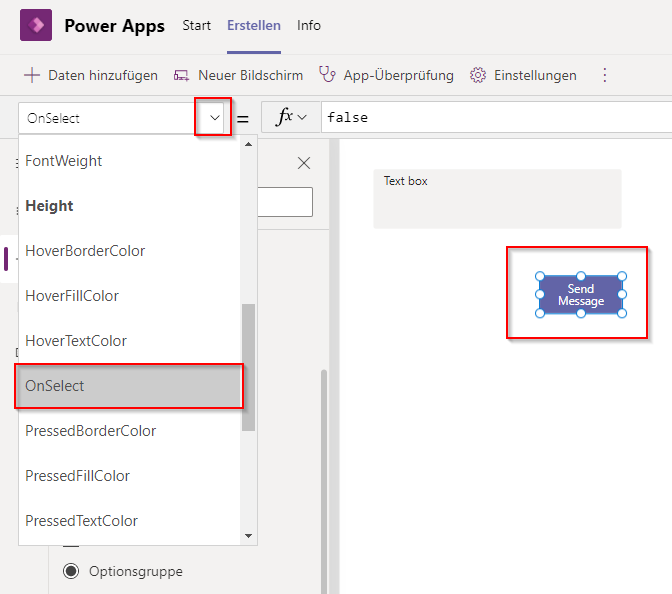672x594 pixels.
Task: Switch to the Erstellen tab
Action: click(x=254, y=26)
